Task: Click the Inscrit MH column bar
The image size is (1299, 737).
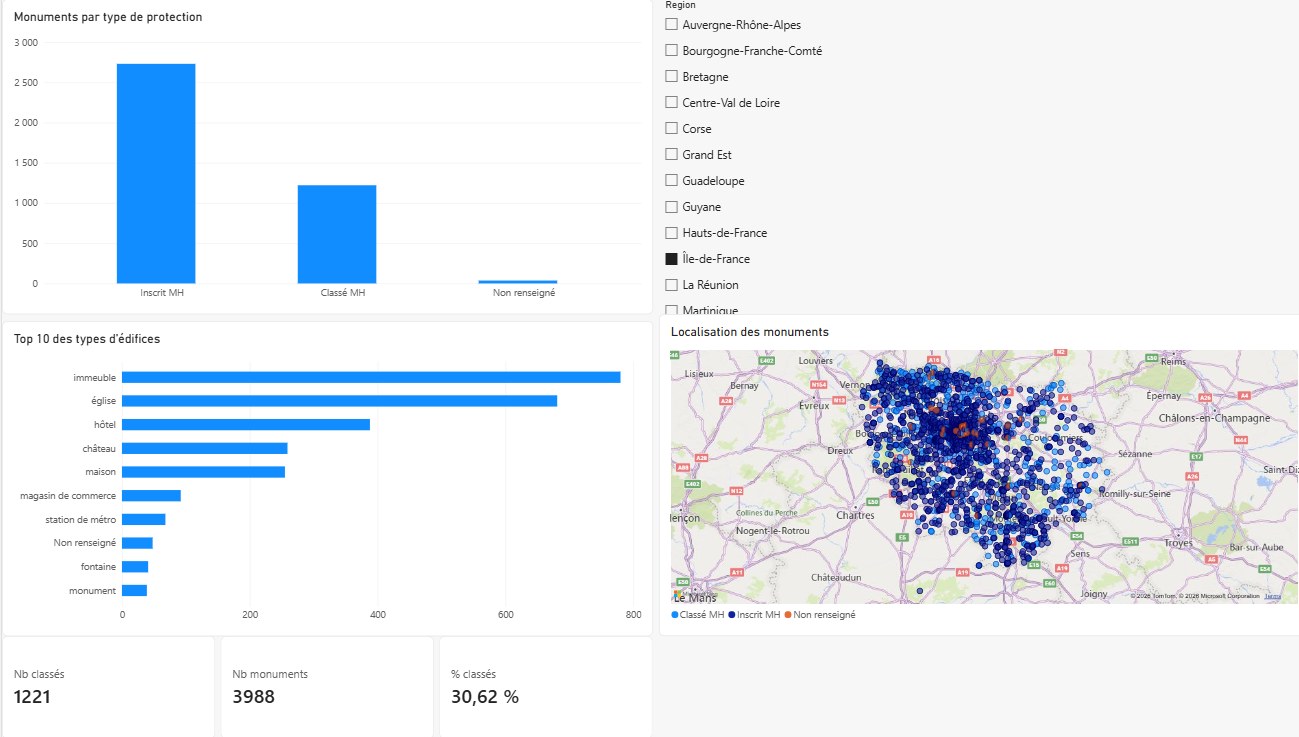Action: tap(156, 173)
